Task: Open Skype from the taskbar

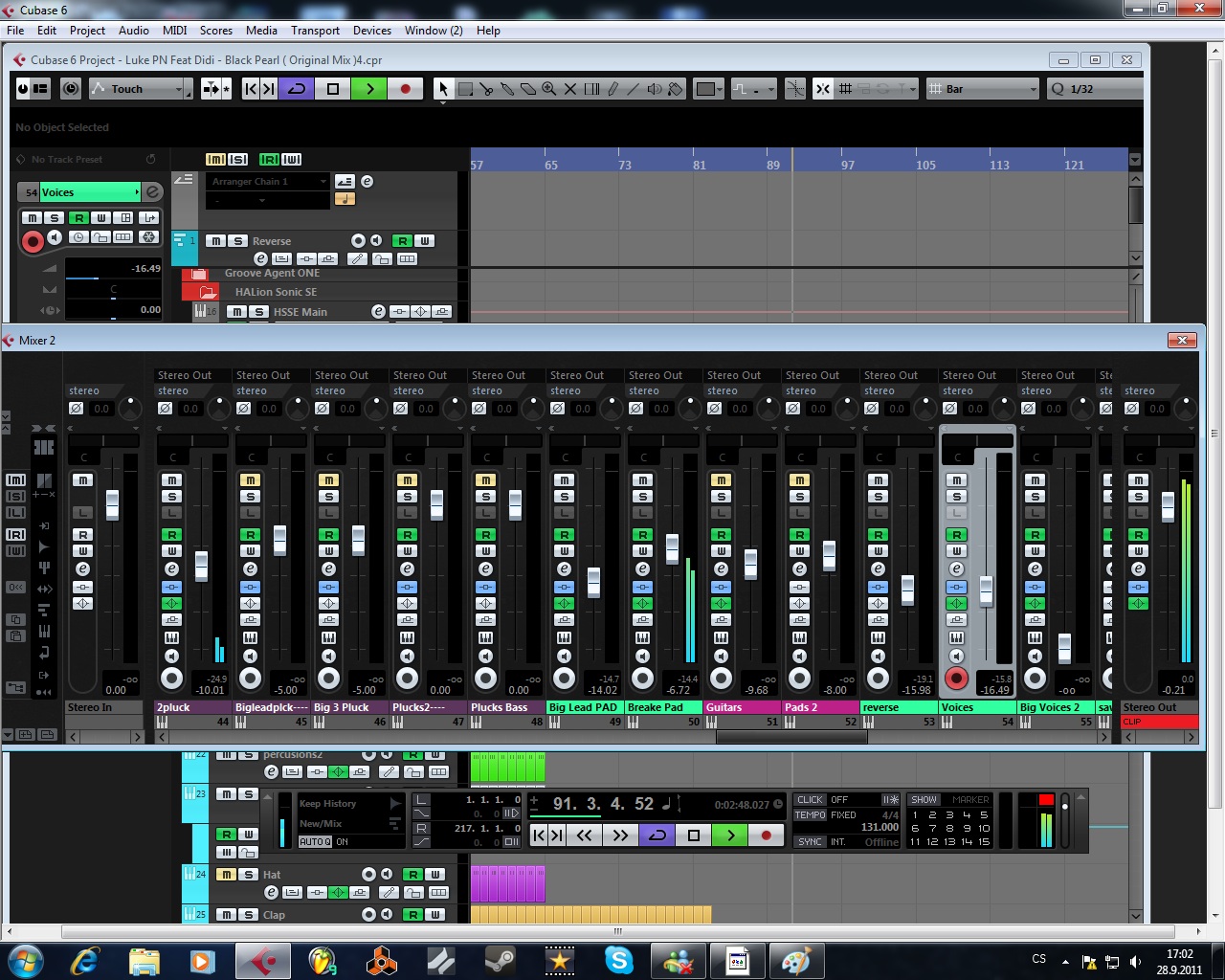Action: coord(618,960)
